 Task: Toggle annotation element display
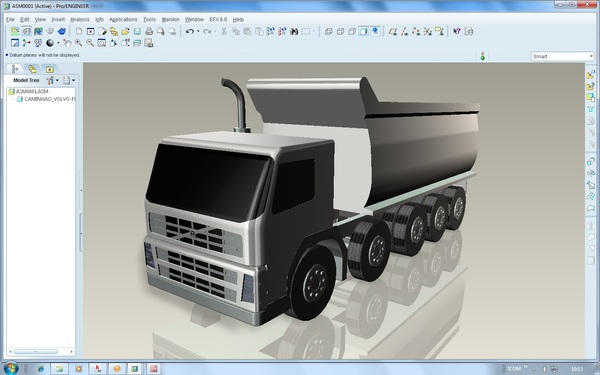pyautogui.click(x=439, y=31)
